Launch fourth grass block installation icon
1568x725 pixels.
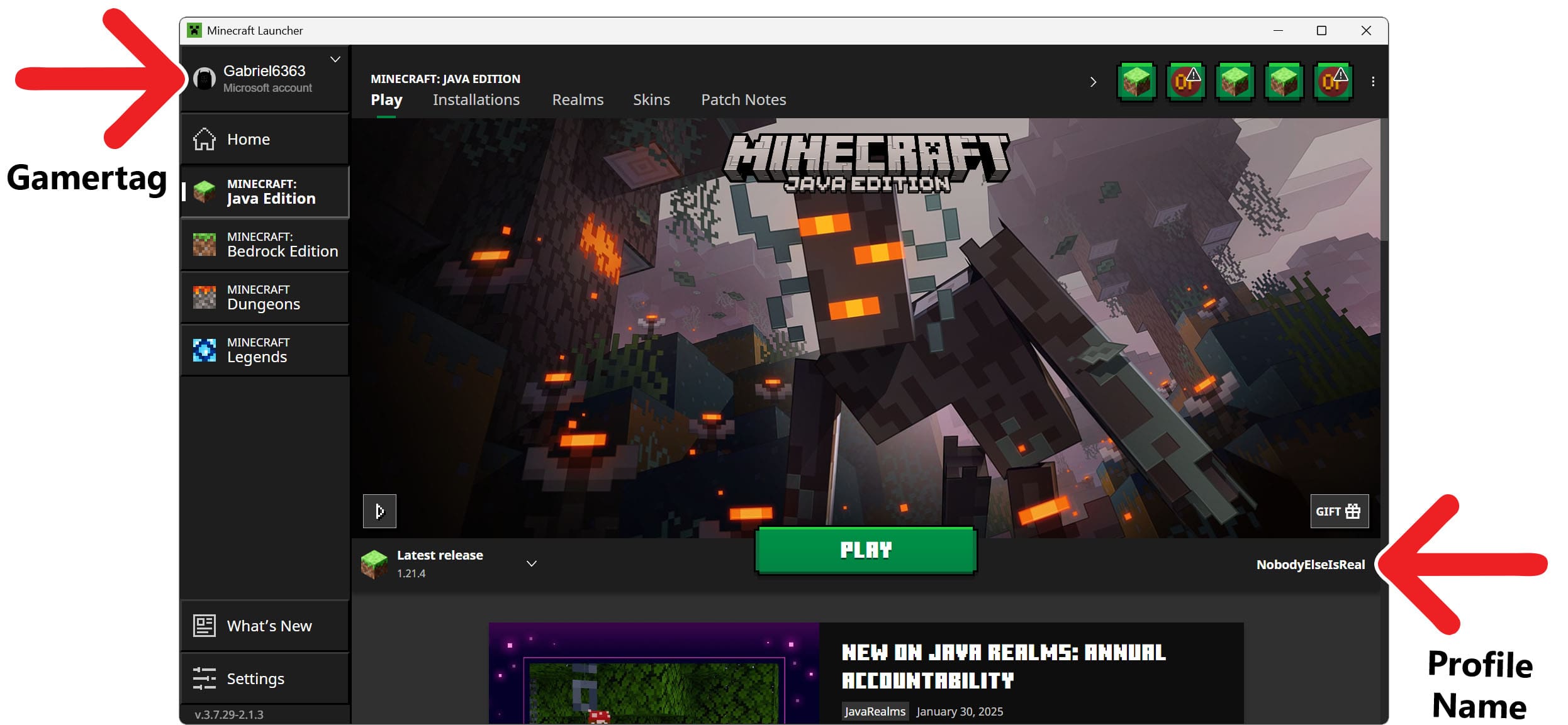click(1284, 82)
